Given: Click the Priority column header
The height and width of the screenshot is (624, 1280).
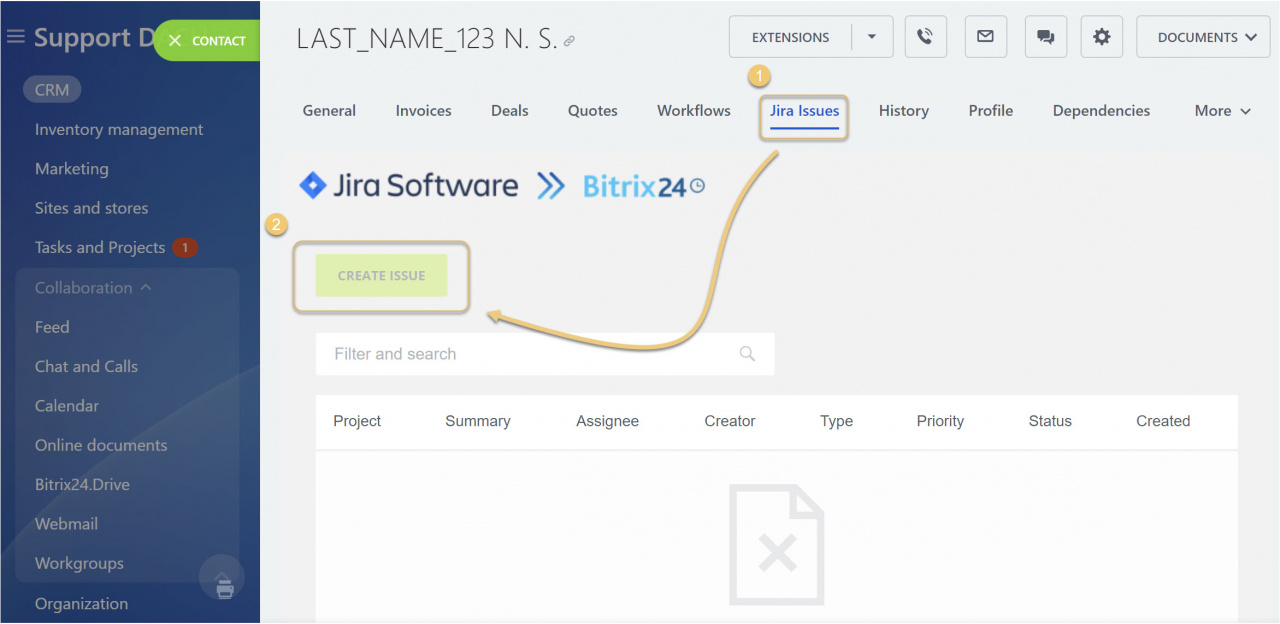Looking at the screenshot, I should click(940, 421).
